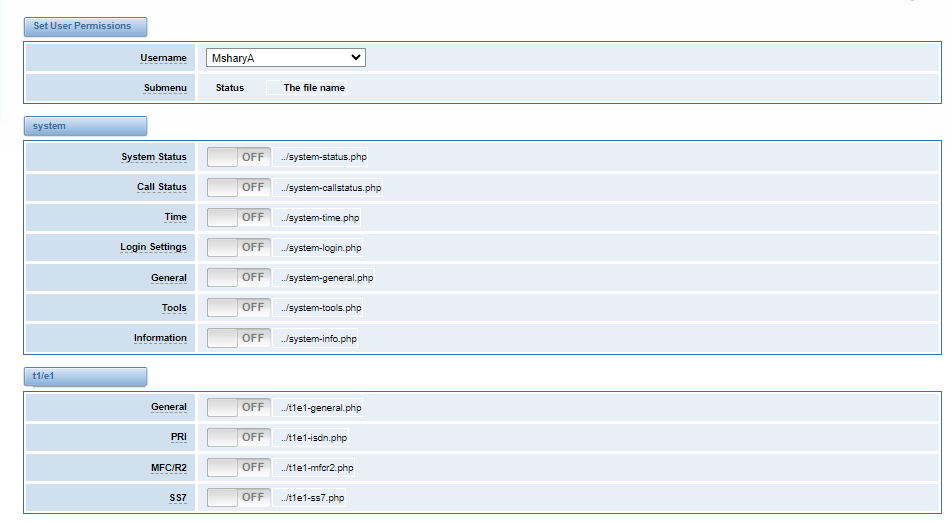Viewport: 952px width, 524px height.
Task: Click ../t1e1-isdn.php file name
Action: (314, 438)
